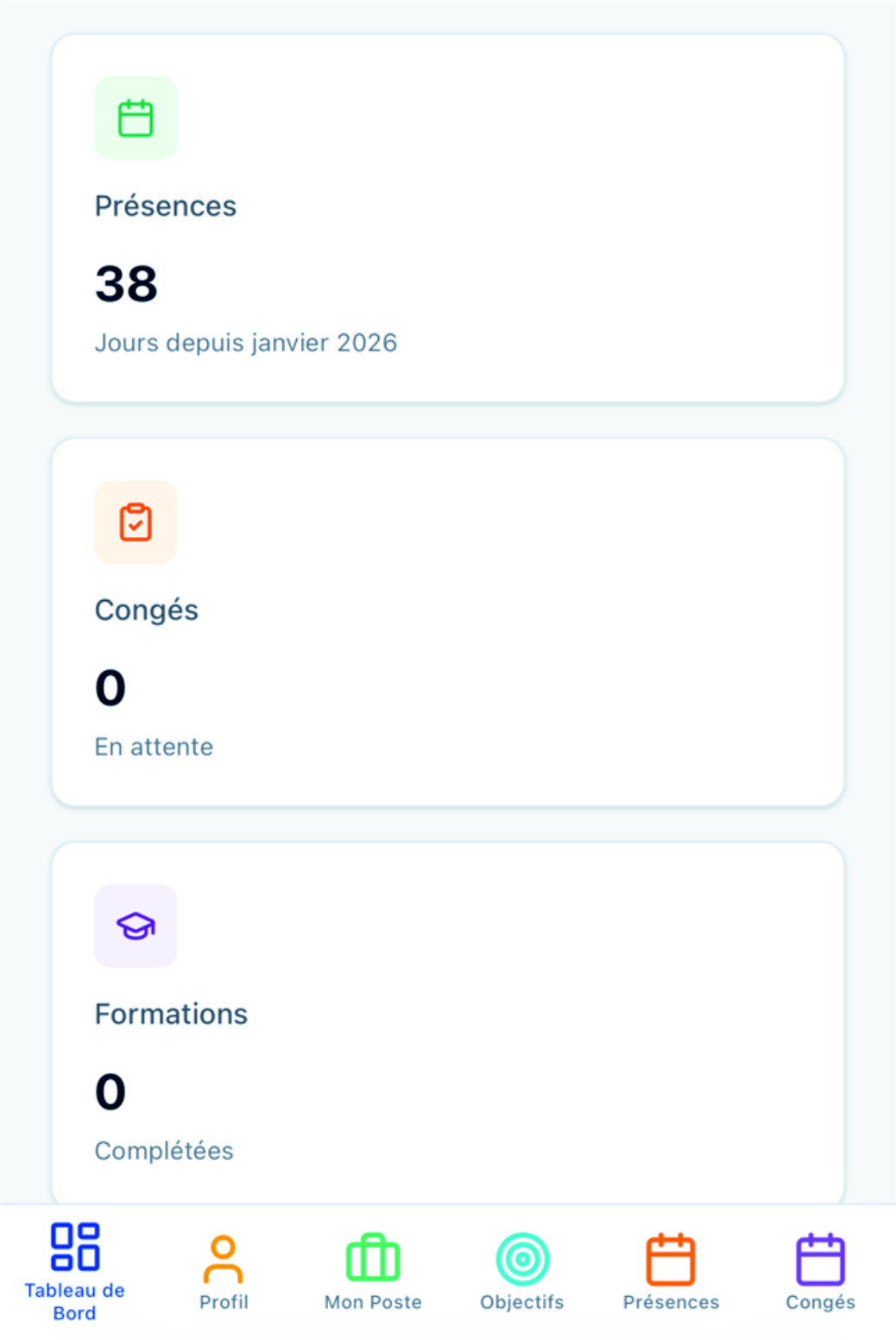Tap the green briefcase Mon Poste icon
Image resolution: width=896 pixels, height=1340 pixels.
point(373,1258)
